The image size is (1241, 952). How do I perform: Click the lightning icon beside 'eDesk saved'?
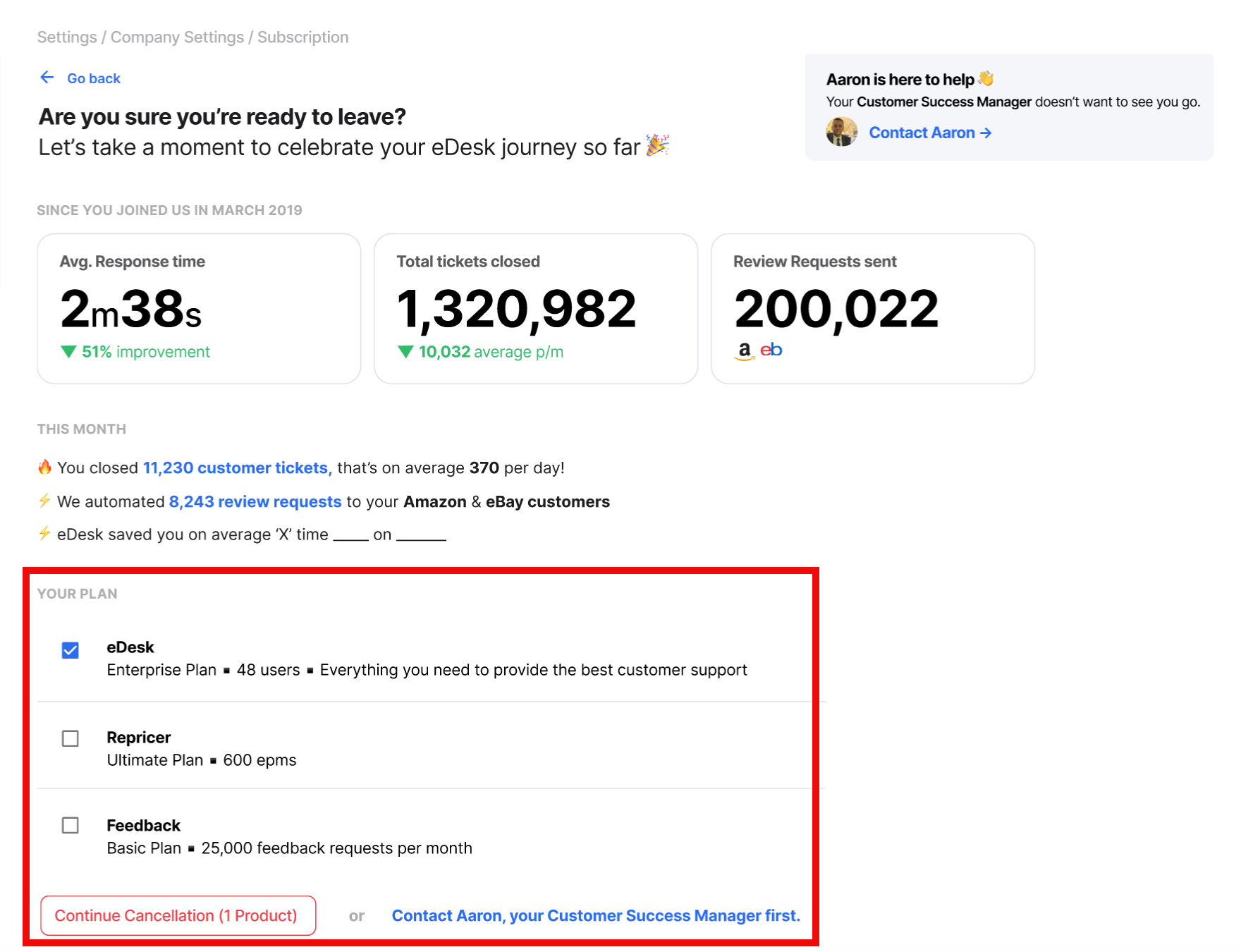pos(44,533)
